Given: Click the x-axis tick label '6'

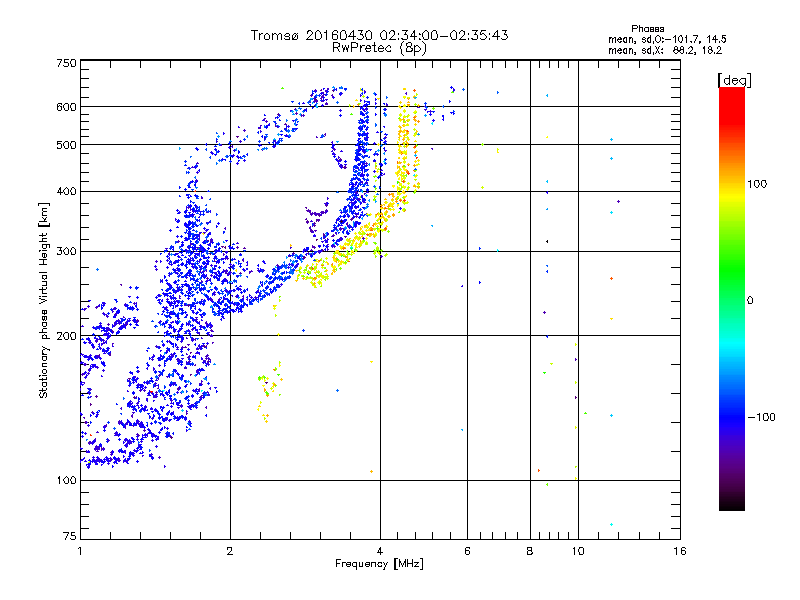Looking at the screenshot, I should 467,551.
